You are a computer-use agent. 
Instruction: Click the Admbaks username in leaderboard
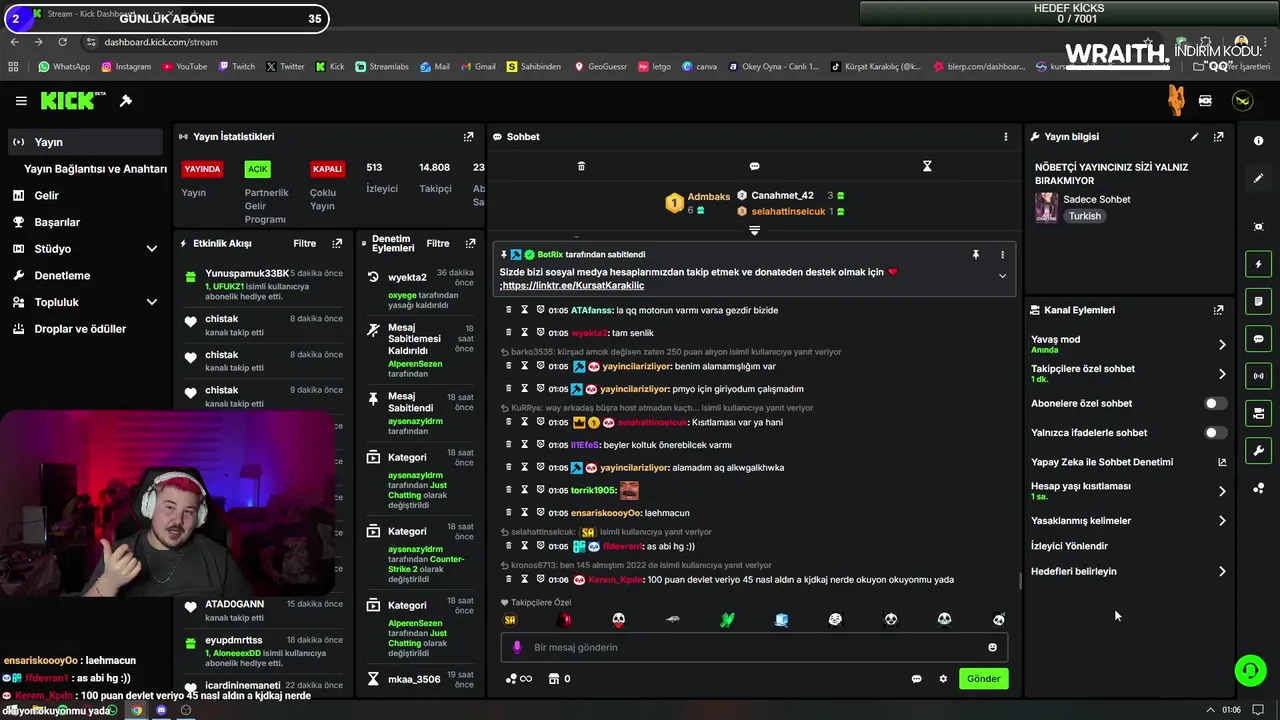(708, 197)
